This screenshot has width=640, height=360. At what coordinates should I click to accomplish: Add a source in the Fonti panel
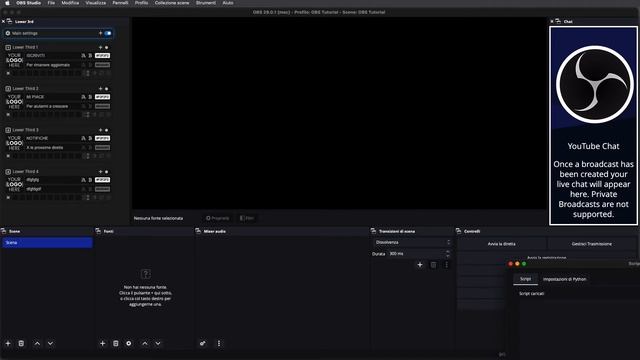102,343
